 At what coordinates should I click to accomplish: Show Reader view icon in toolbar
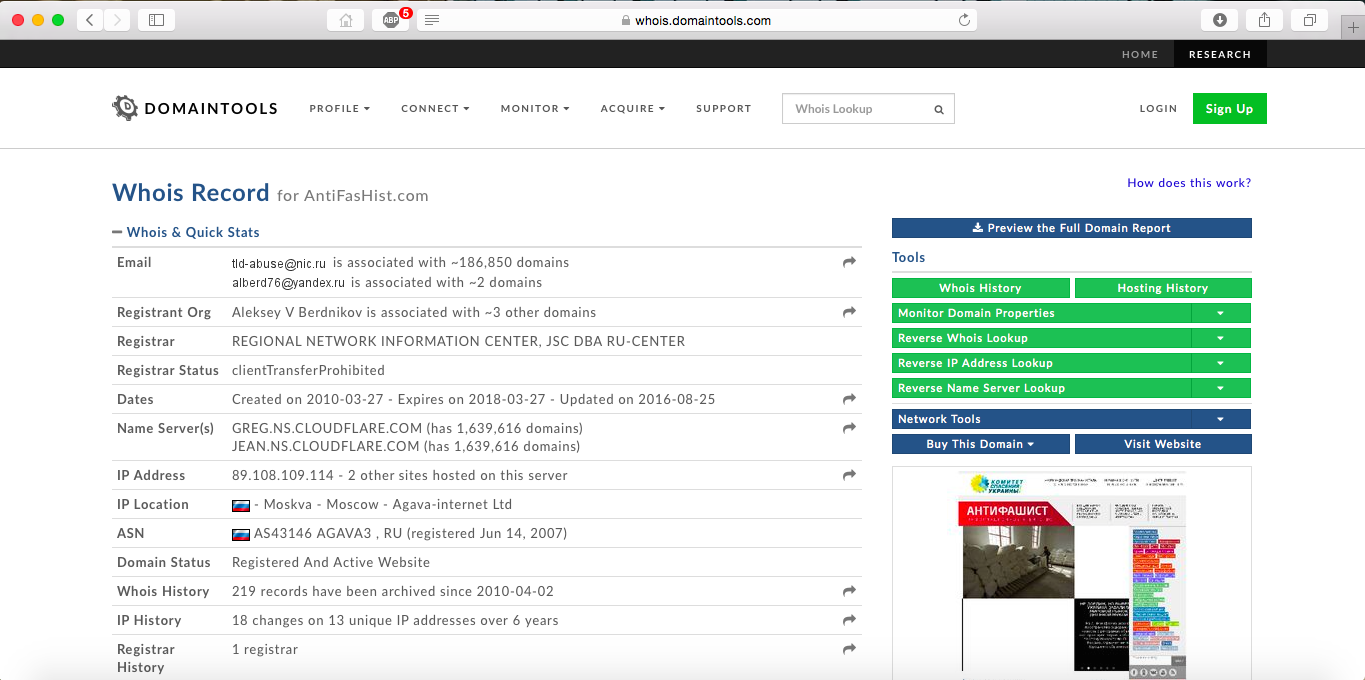click(432, 20)
